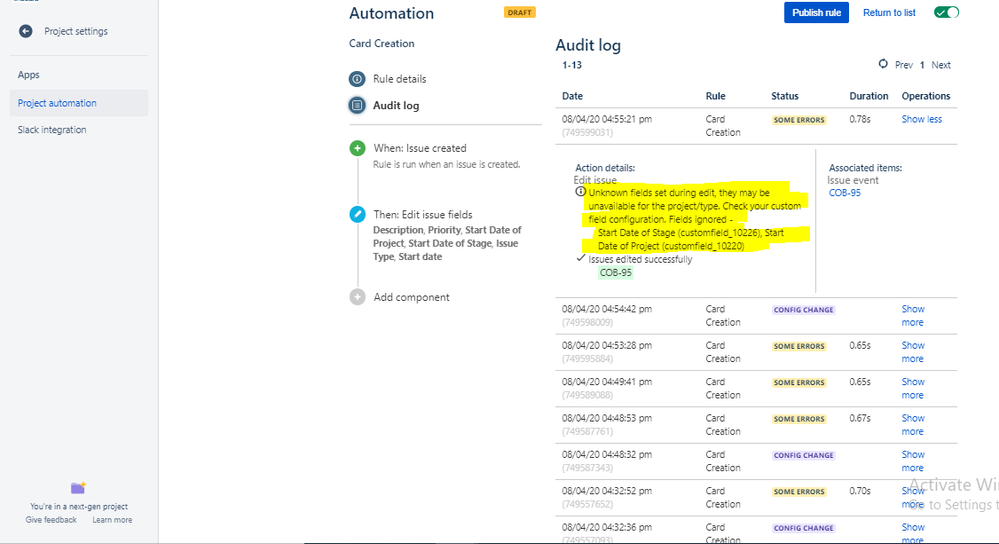The image size is (999, 544).
Task: Click the blue Edit issue fields pencil icon
Action: 357,215
